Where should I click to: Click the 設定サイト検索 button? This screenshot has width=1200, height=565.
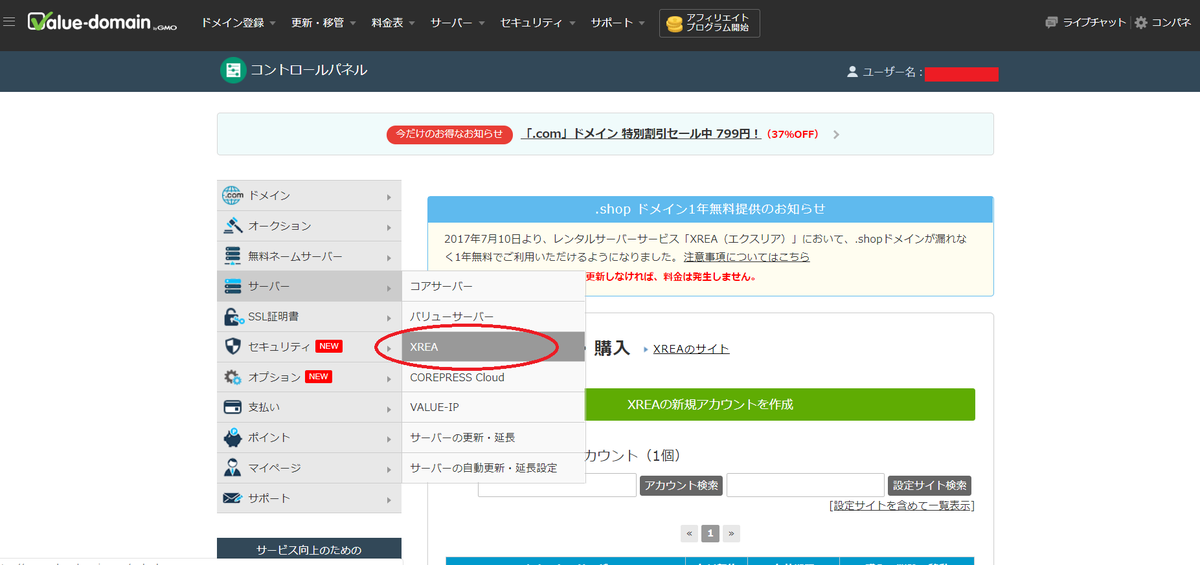point(929,485)
